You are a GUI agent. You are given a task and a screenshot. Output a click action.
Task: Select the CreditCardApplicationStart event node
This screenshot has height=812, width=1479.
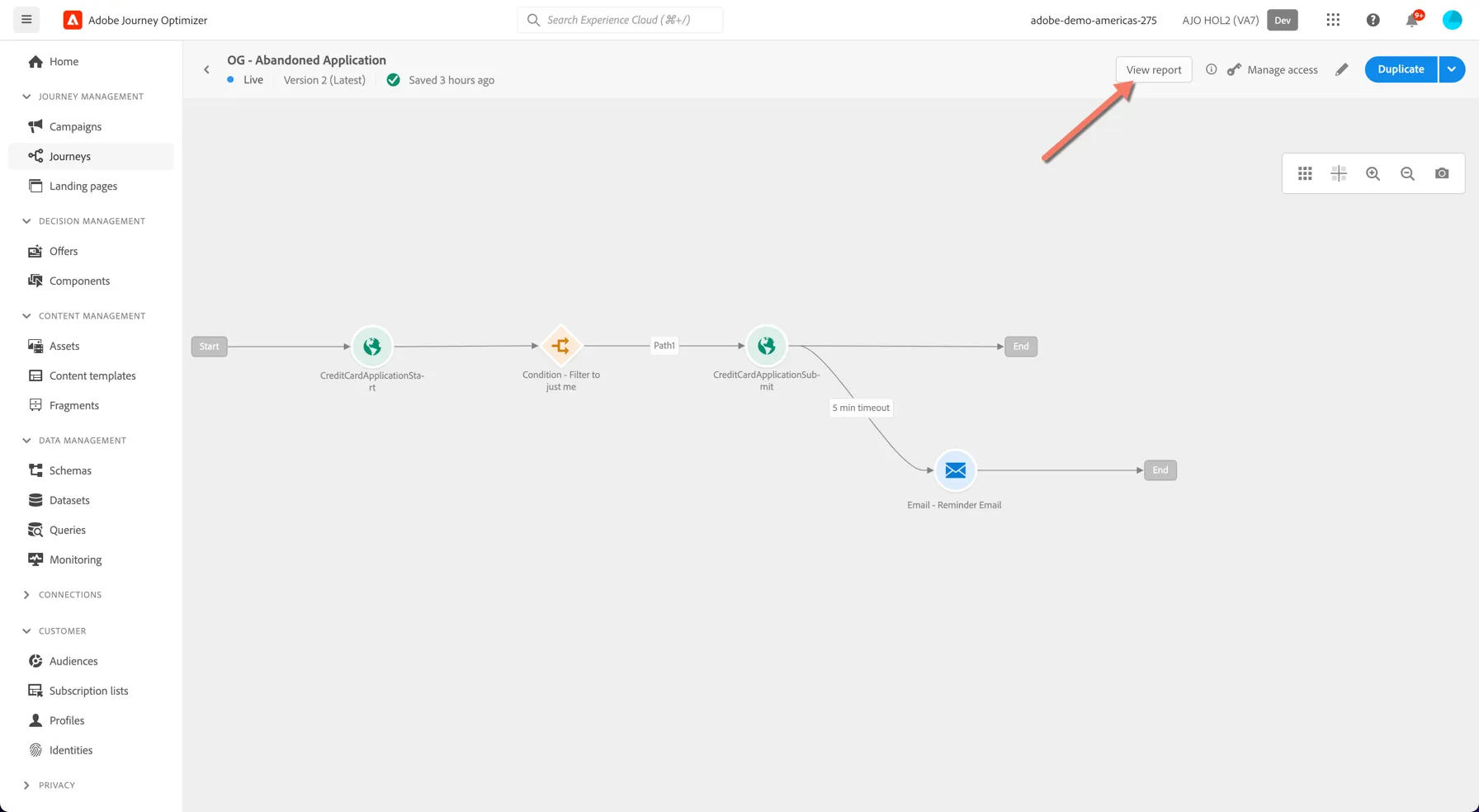pos(372,346)
